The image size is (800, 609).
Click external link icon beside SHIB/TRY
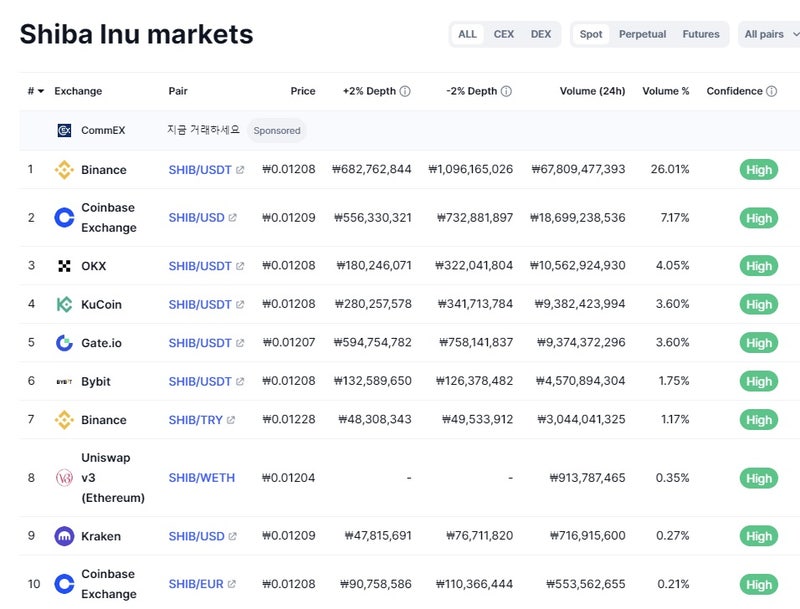click(x=231, y=420)
